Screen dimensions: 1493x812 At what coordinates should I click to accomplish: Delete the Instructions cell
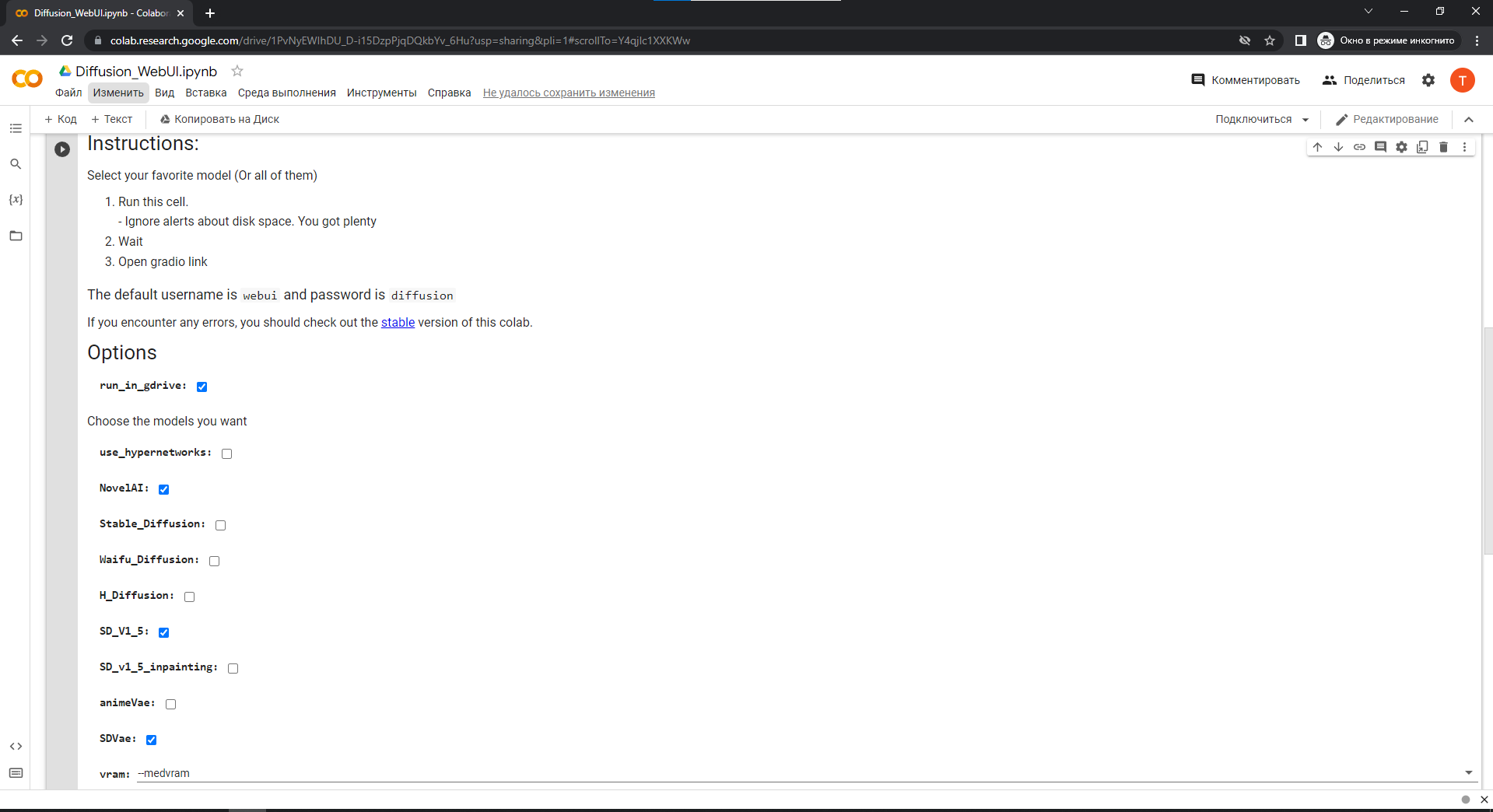[x=1443, y=147]
